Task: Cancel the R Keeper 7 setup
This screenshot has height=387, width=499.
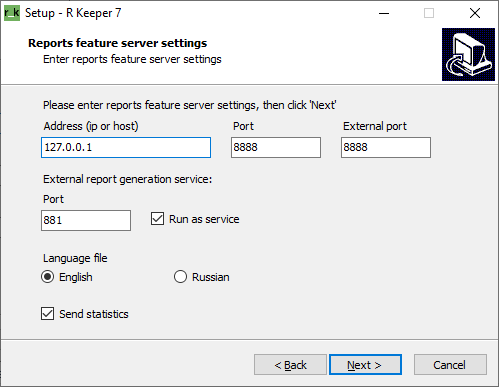Action: coord(450,365)
